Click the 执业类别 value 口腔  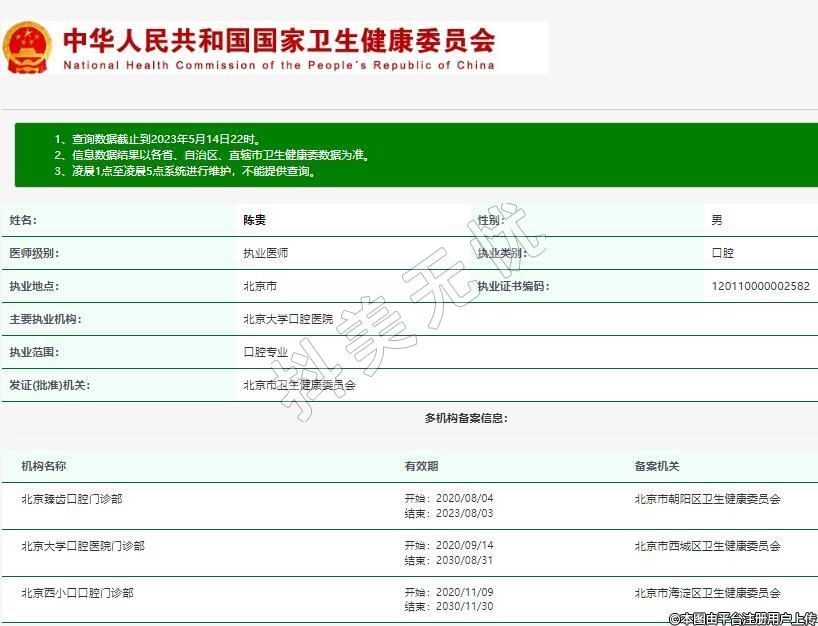tap(722, 253)
